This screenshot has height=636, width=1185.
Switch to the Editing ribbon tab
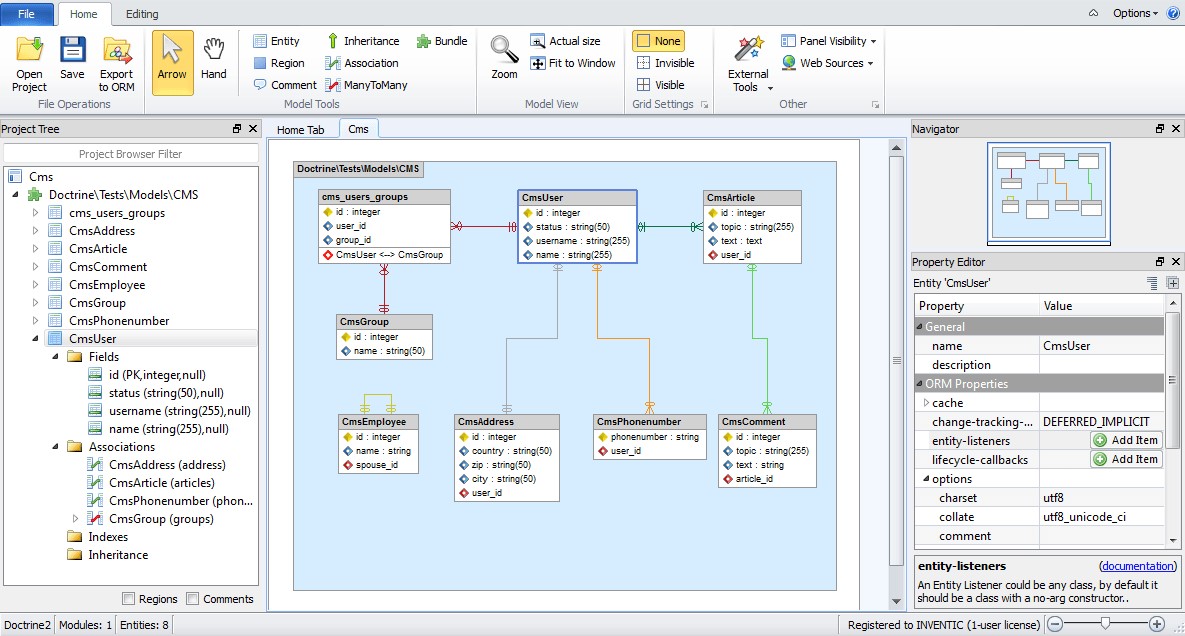[x=142, y=14]
